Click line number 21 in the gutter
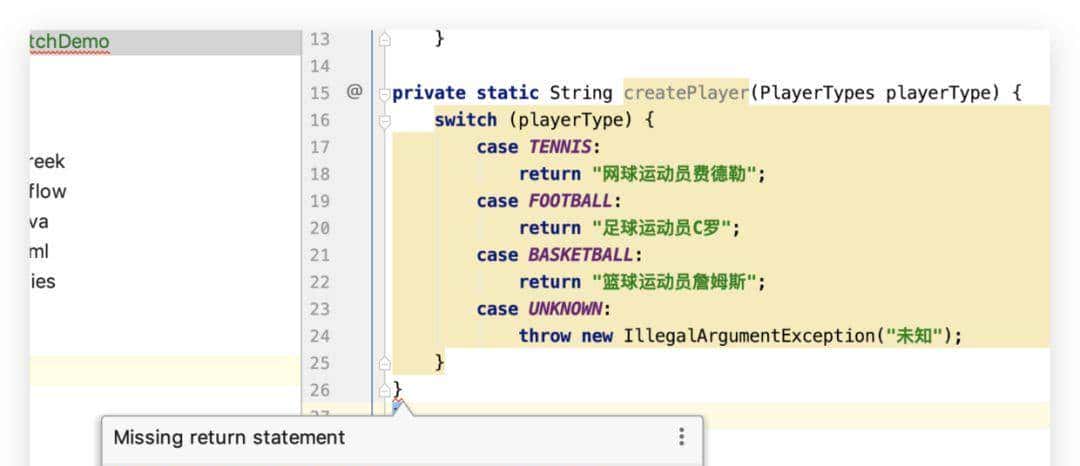1080x466 pixels. (320, 255)
